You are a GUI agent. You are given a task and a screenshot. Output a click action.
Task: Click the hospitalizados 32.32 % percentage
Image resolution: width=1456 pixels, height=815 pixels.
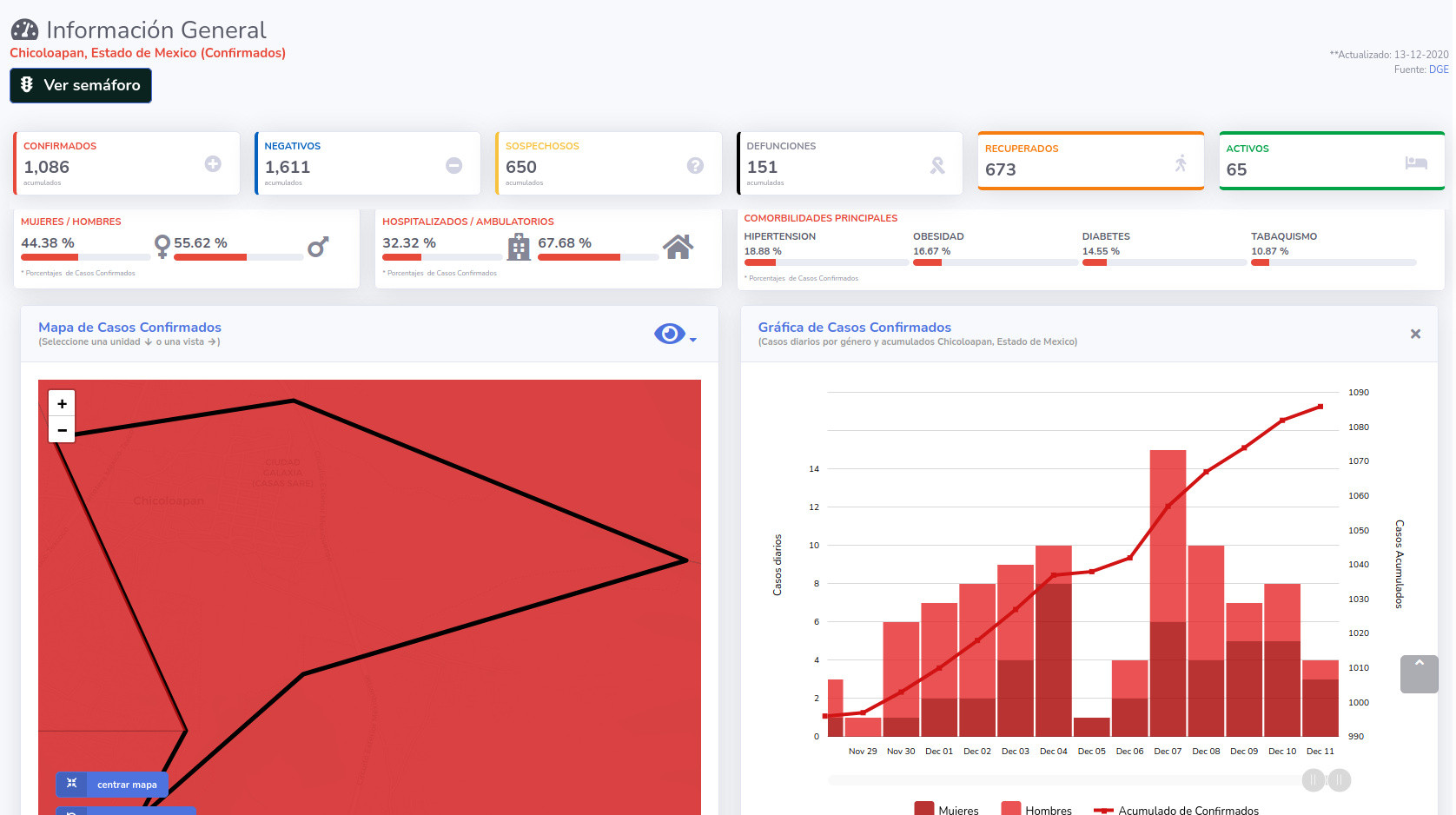click(409, 243)
